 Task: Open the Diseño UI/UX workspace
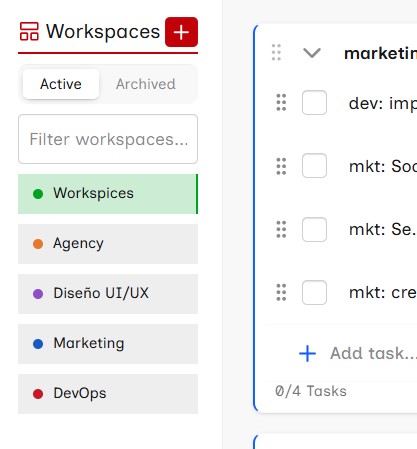click(108, 294)
